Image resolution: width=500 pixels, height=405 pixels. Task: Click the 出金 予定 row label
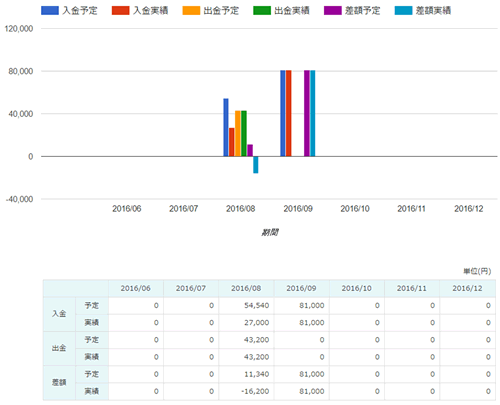tap(92, 340)
